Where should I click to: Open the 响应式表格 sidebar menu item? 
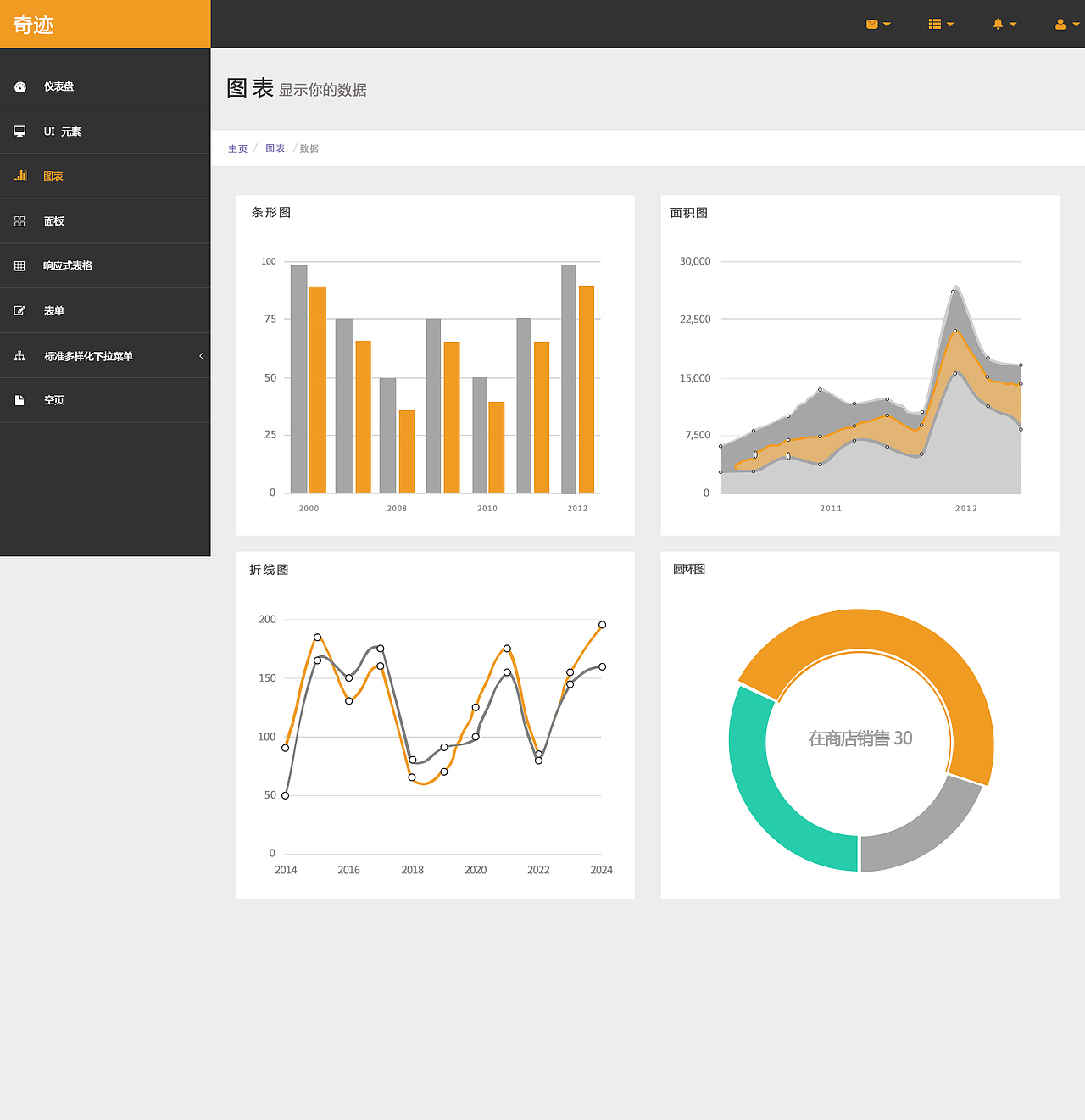coord(105,266)
